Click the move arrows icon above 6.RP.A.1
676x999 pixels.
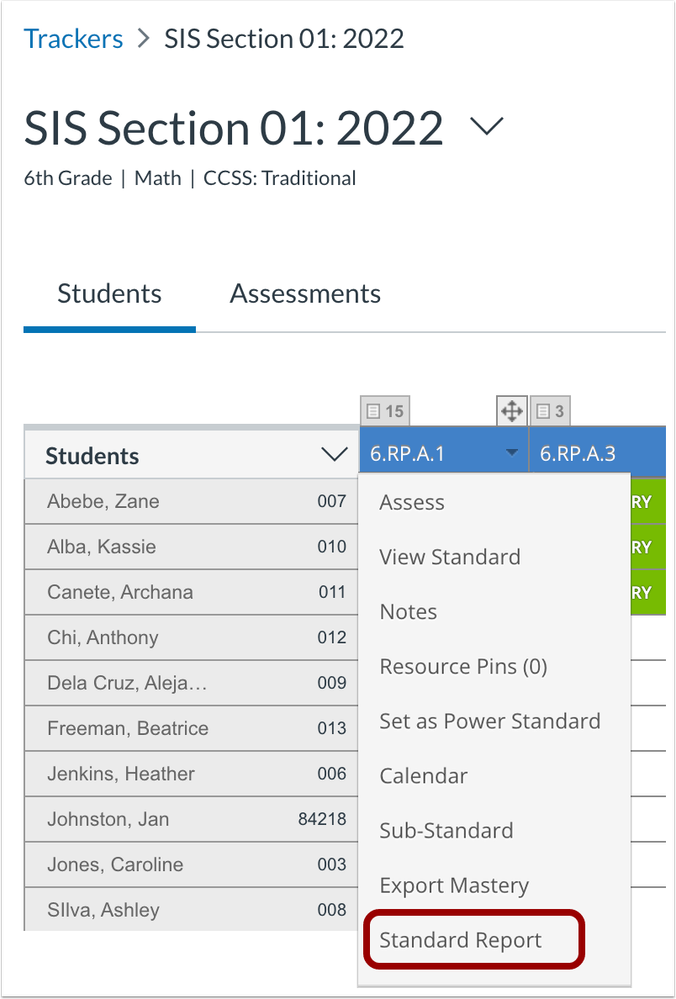[512, 410]
